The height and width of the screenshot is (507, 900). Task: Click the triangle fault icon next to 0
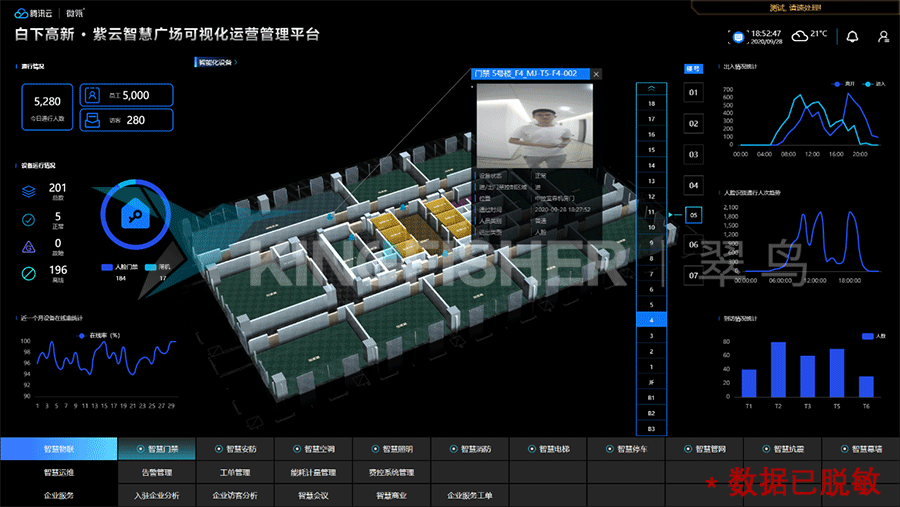(28, 247)
